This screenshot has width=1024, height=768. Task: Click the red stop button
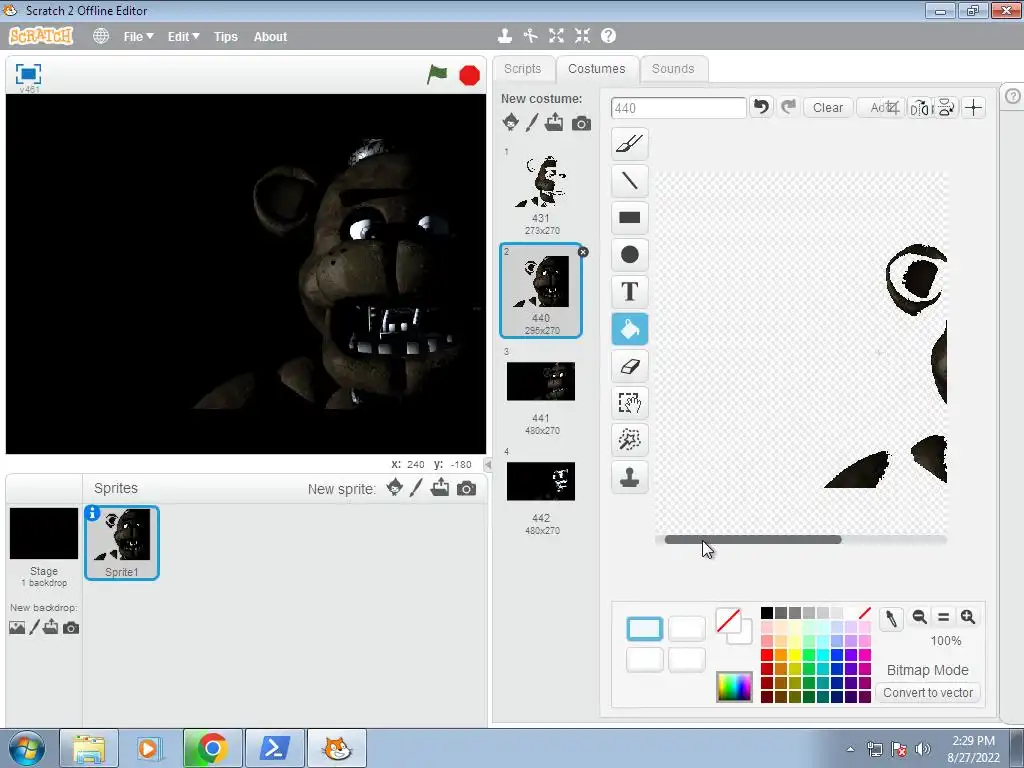[469, 76]
